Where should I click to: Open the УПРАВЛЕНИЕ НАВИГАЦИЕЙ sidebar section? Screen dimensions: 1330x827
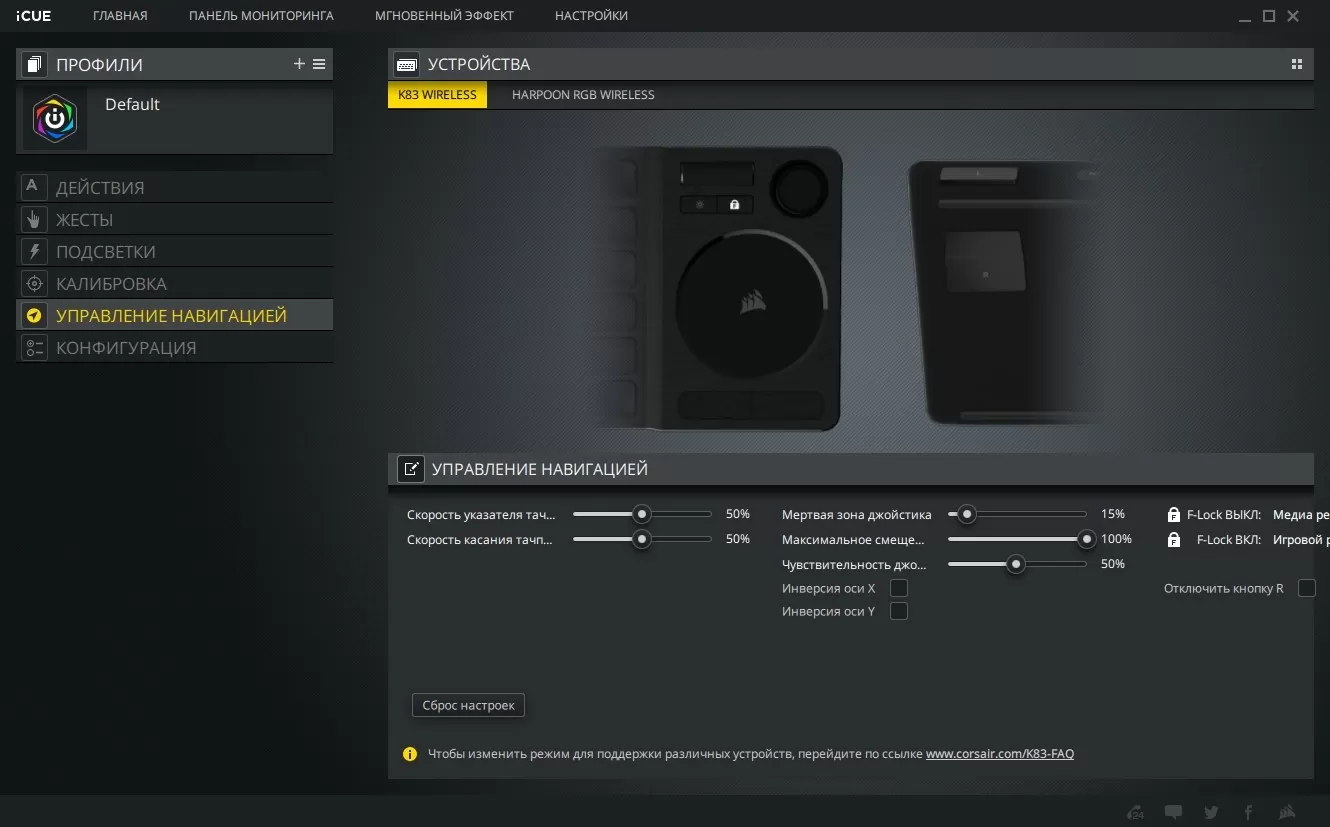pyautogui.click(x=175, y=315)
